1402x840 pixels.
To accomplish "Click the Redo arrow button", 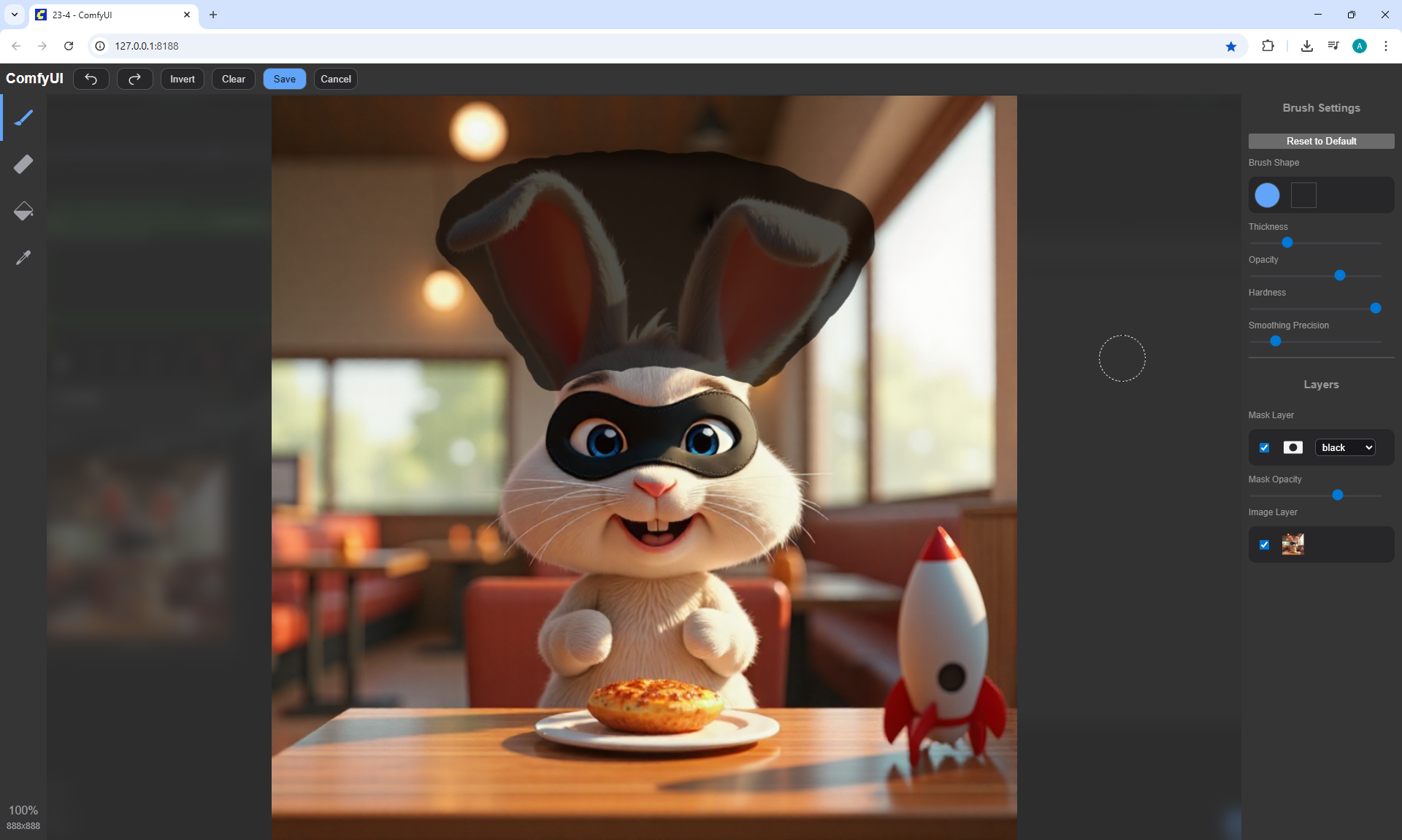I will pos(135,79).
